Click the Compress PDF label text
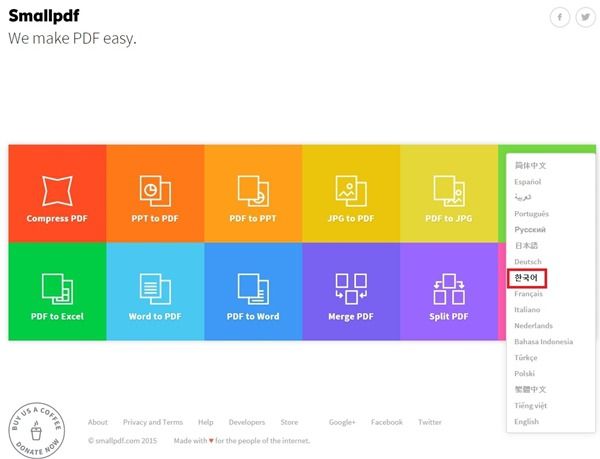The height and width of the screenshot is (459, 600). pyautogui.click(x=57, y=218)
